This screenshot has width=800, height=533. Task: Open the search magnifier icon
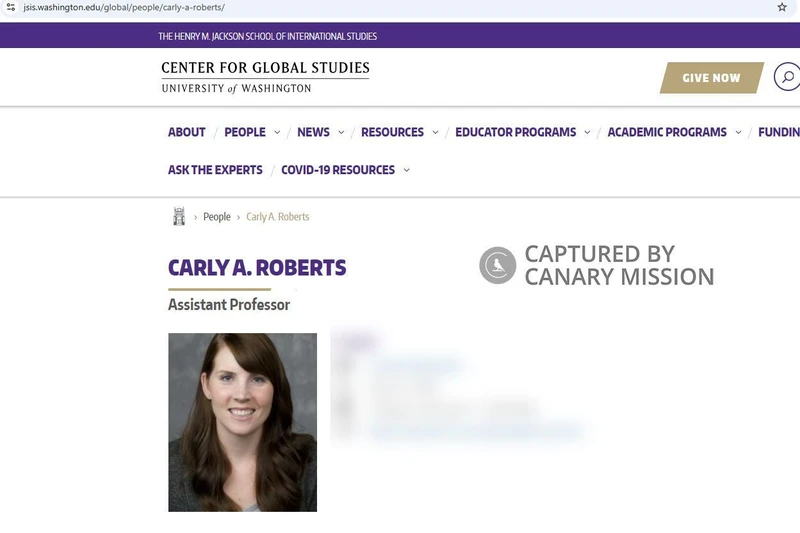click(x=788, y=77)
